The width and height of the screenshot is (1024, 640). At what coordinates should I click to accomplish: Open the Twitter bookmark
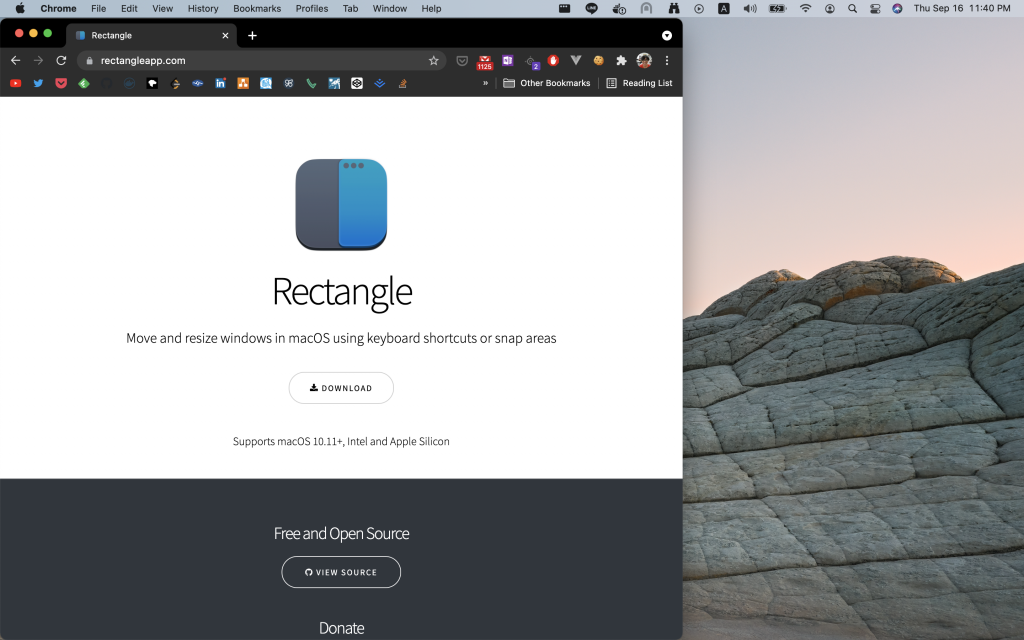(39, 83)
